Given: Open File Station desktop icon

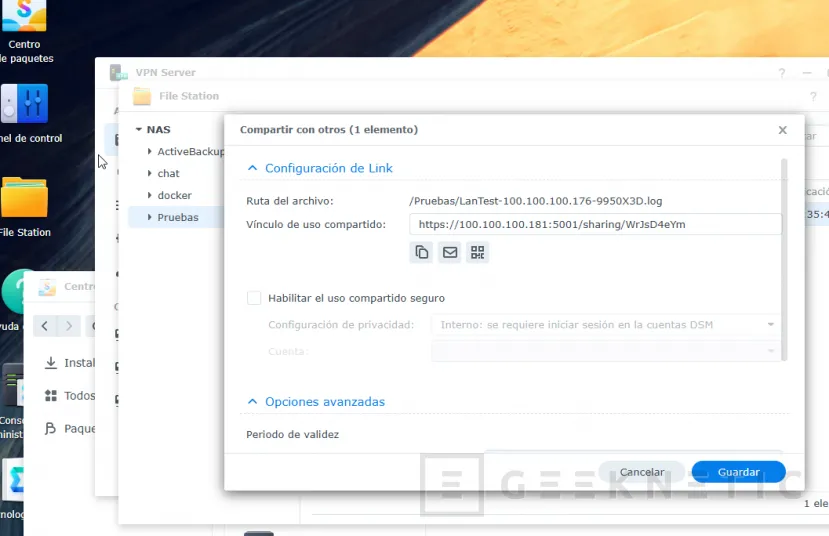Looking at the screenshot, I should [24, 198].
